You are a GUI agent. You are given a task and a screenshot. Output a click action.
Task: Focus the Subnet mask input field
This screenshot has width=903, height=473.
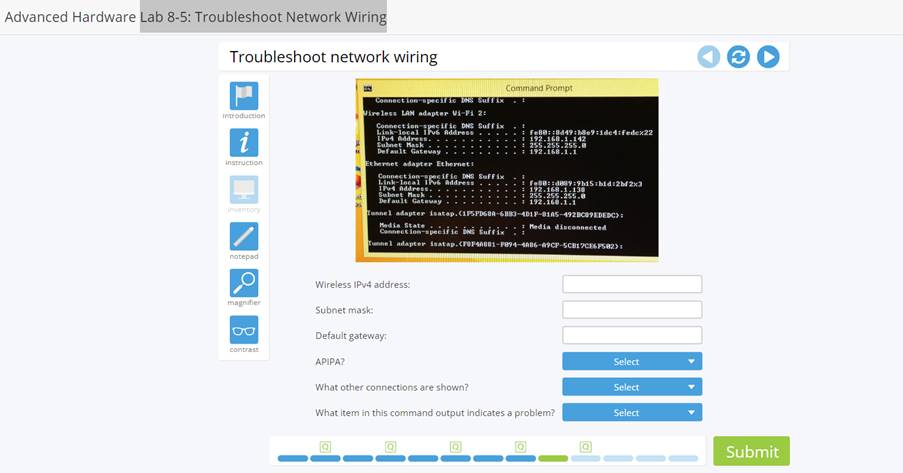pos(632,309)
